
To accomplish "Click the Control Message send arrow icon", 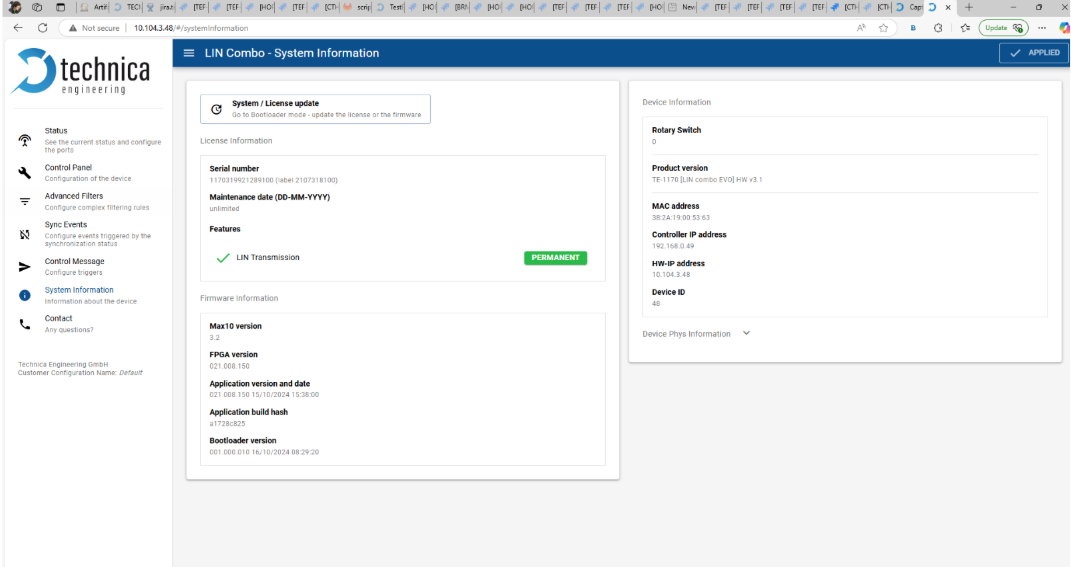I will point(24,266).
